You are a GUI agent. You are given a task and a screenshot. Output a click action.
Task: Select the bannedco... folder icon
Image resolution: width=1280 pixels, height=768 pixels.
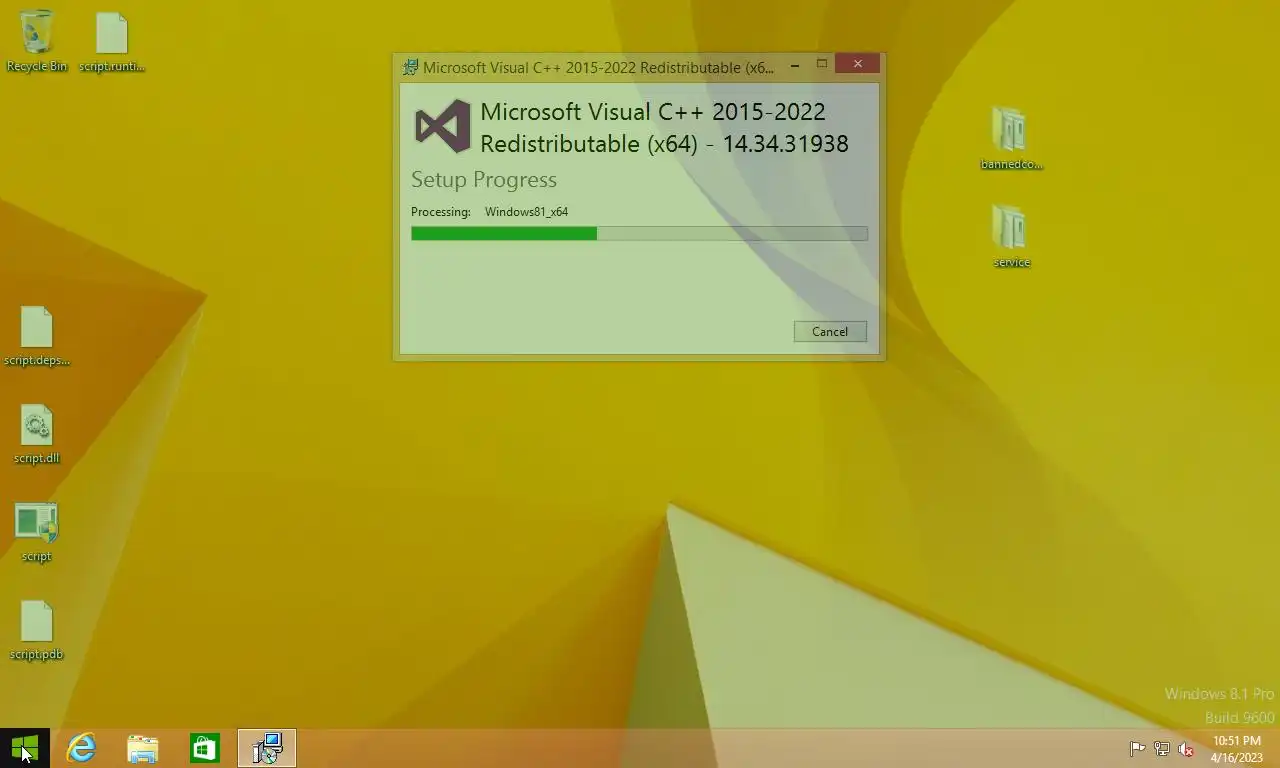tap(1011, 139)
